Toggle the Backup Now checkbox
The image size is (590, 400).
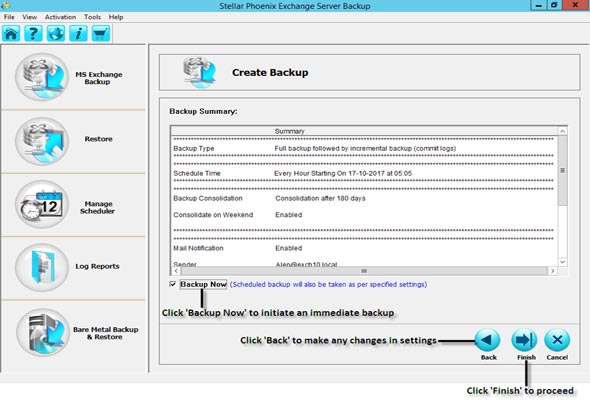pos(173,284)
